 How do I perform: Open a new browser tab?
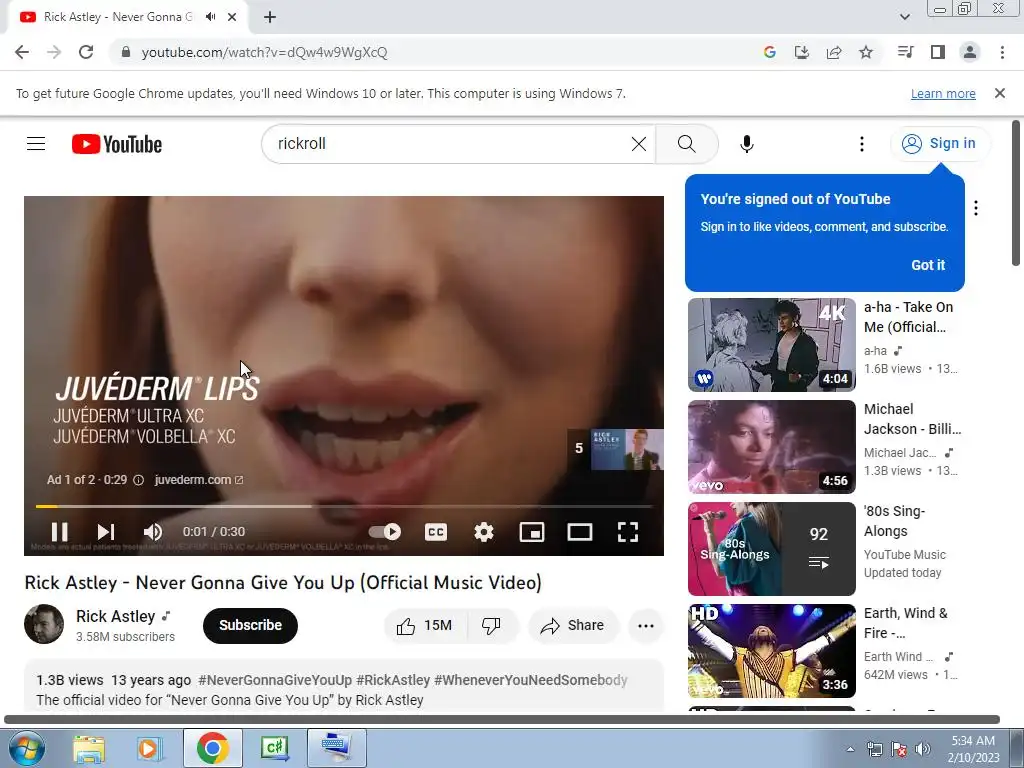coord(270,17)
